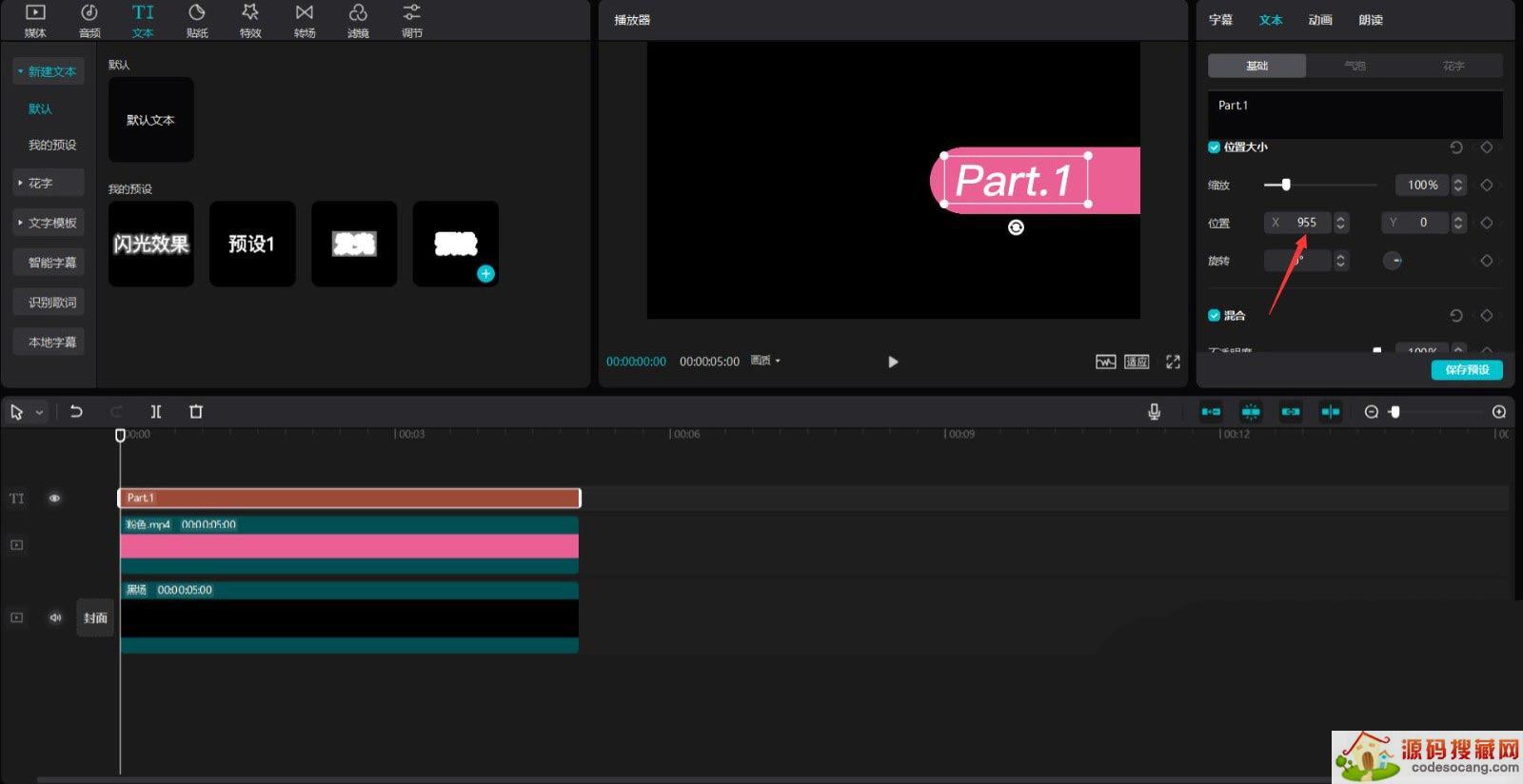Delete the selected clip with trash icon
1523x784 pixels.
(196, 412)
